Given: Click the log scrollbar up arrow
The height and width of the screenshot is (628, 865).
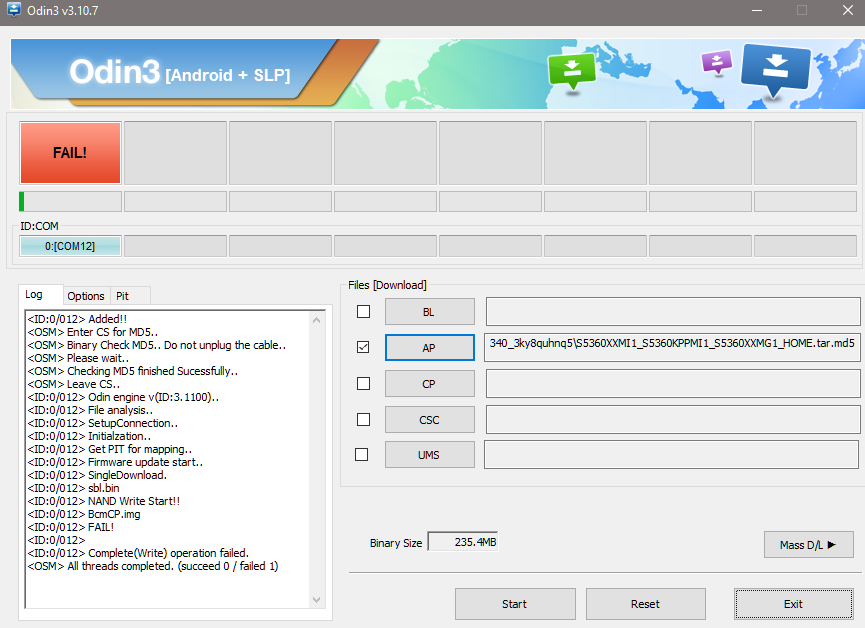Looking at the screenshot, I should pos(317,320).
